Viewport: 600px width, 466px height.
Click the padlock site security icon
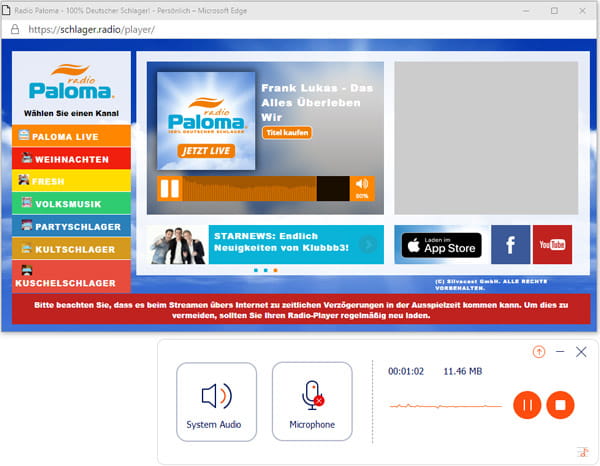[x=15, y=29]
